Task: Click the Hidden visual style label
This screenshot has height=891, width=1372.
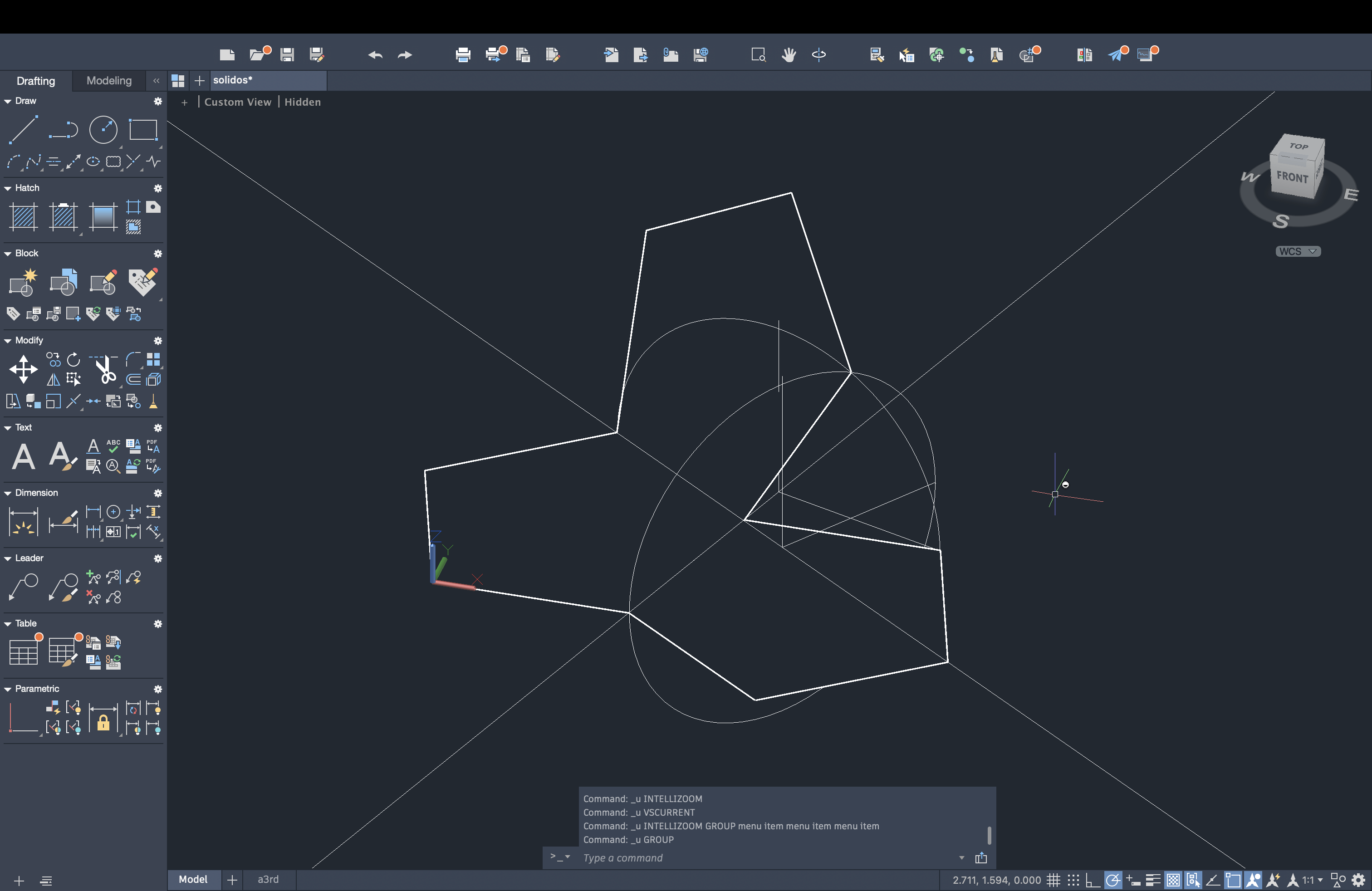Action: (x=302, y=102)
